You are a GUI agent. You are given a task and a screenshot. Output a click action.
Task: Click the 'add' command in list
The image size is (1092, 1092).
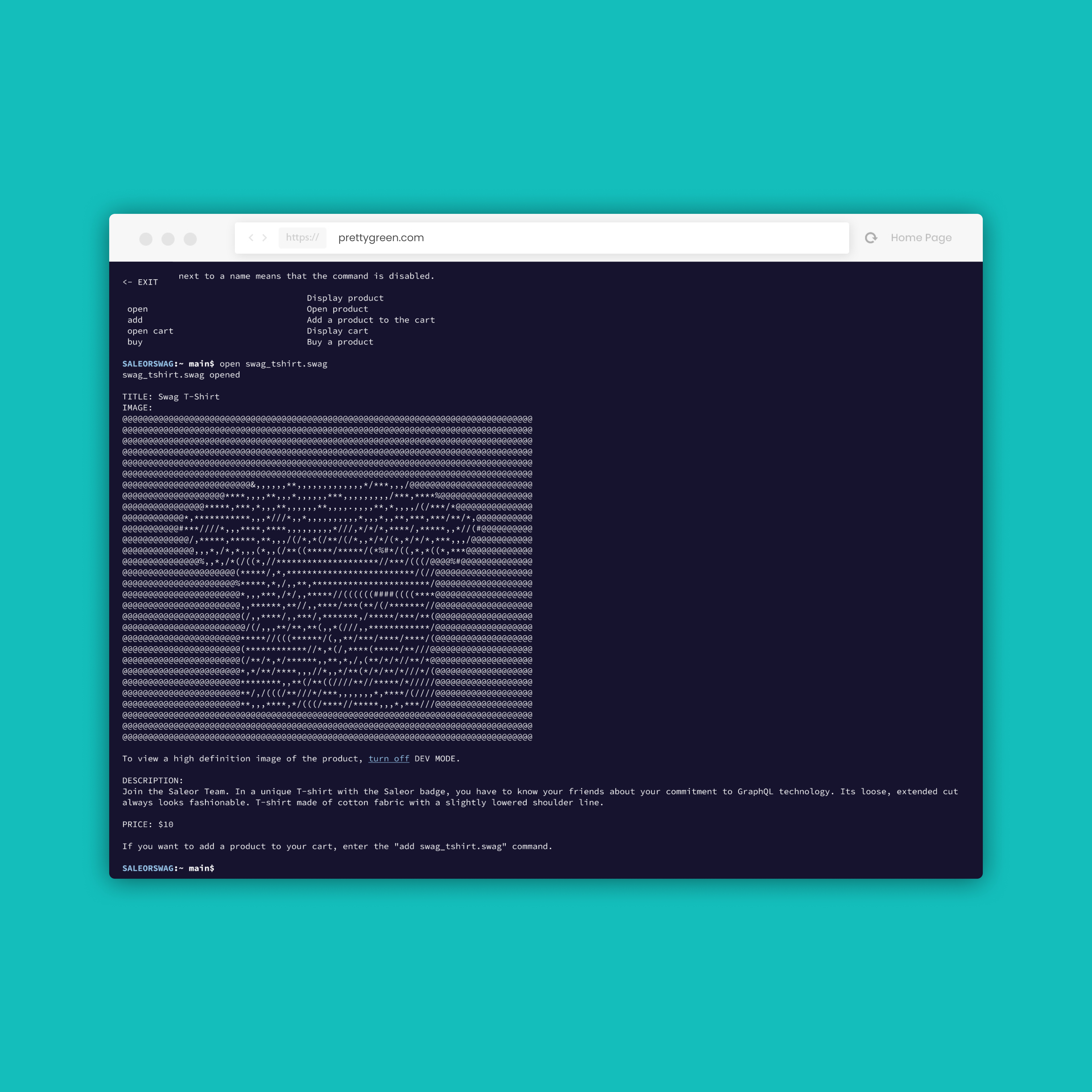[135, 320]
